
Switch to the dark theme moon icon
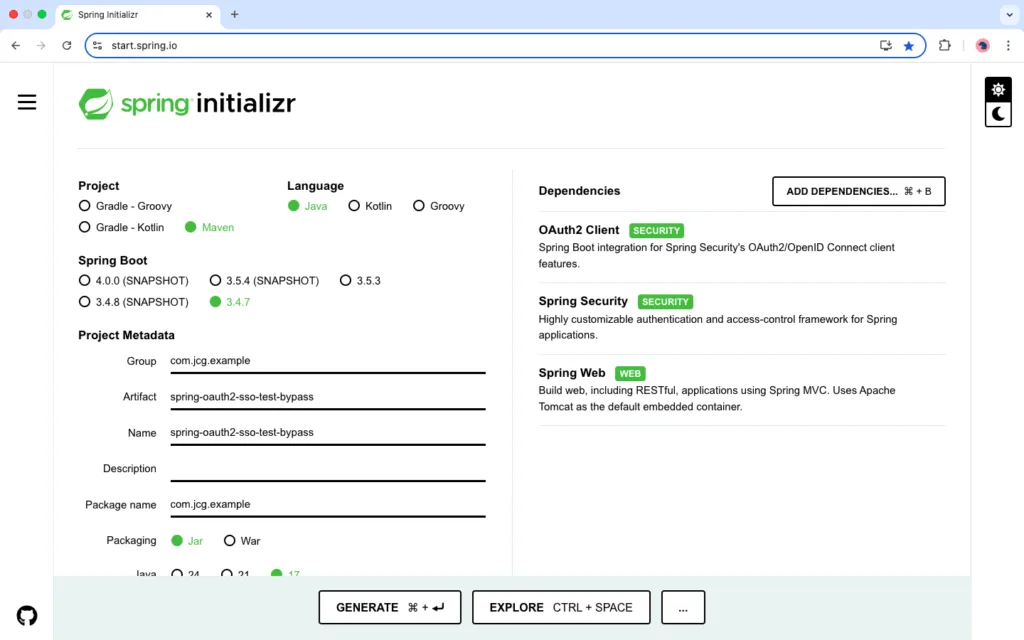[998, 114]
